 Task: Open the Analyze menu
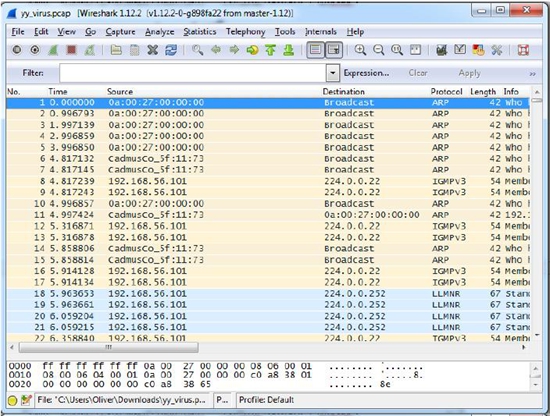pos(160,32)
